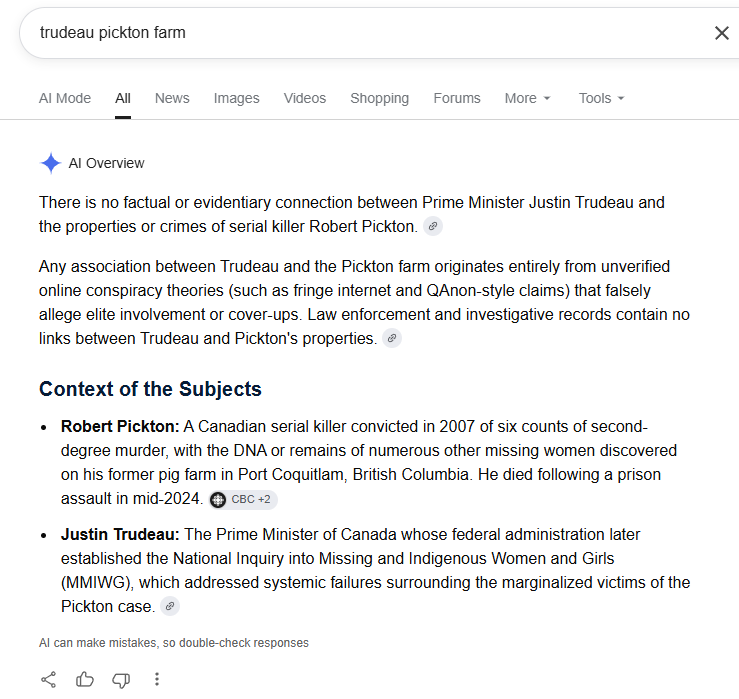Select the All results tab
Screen dimensions: 739x699
[123, 98]
